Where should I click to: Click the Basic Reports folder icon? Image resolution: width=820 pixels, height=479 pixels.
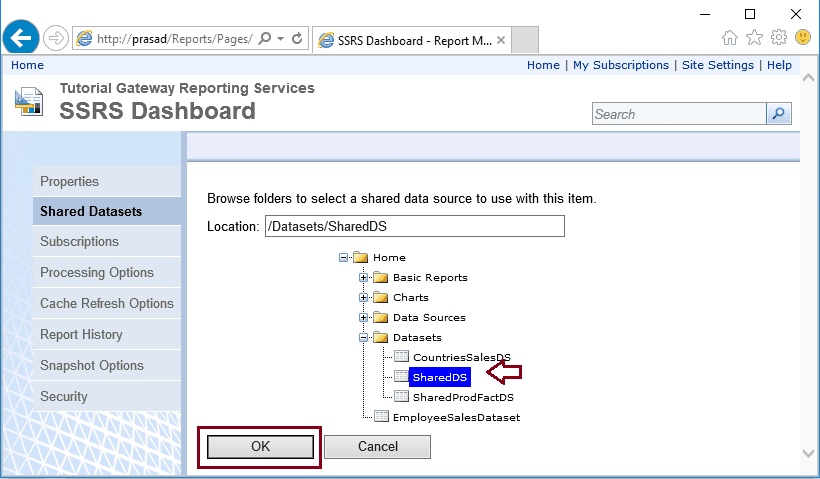(381, 277)
